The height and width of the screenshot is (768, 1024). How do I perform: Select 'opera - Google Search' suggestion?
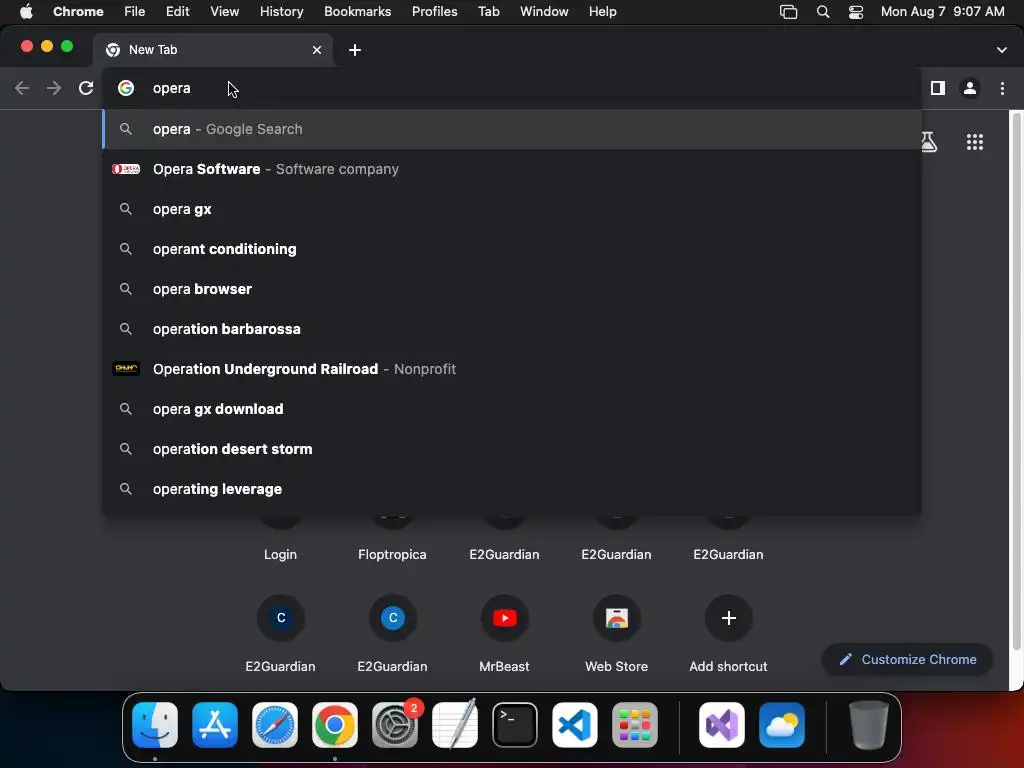(x=512, y=129)
